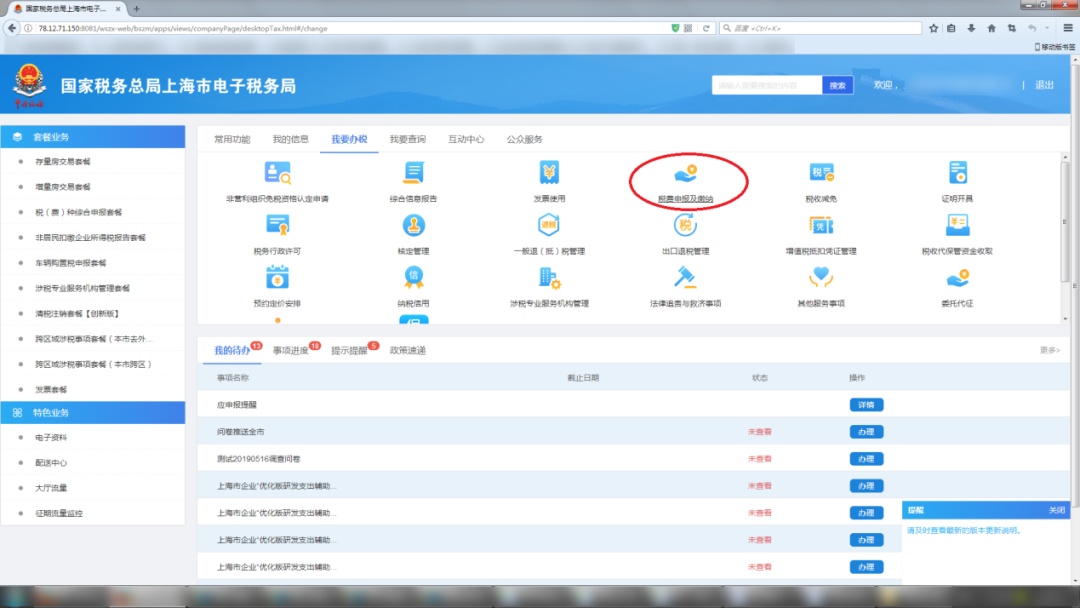This screenshot has width=1080, height=608.
Task: Open 法律追责与救济事项 gavel icon
Action: [685, 279]
